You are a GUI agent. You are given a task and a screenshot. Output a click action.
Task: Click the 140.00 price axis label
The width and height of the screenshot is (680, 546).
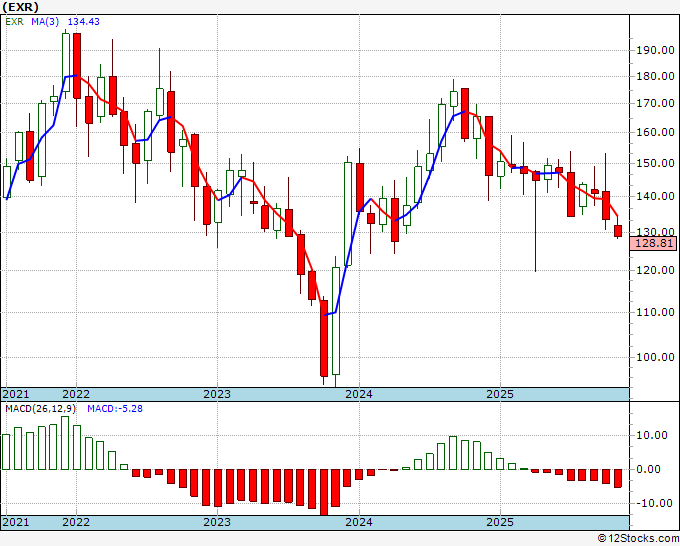[x=655, y=196]
